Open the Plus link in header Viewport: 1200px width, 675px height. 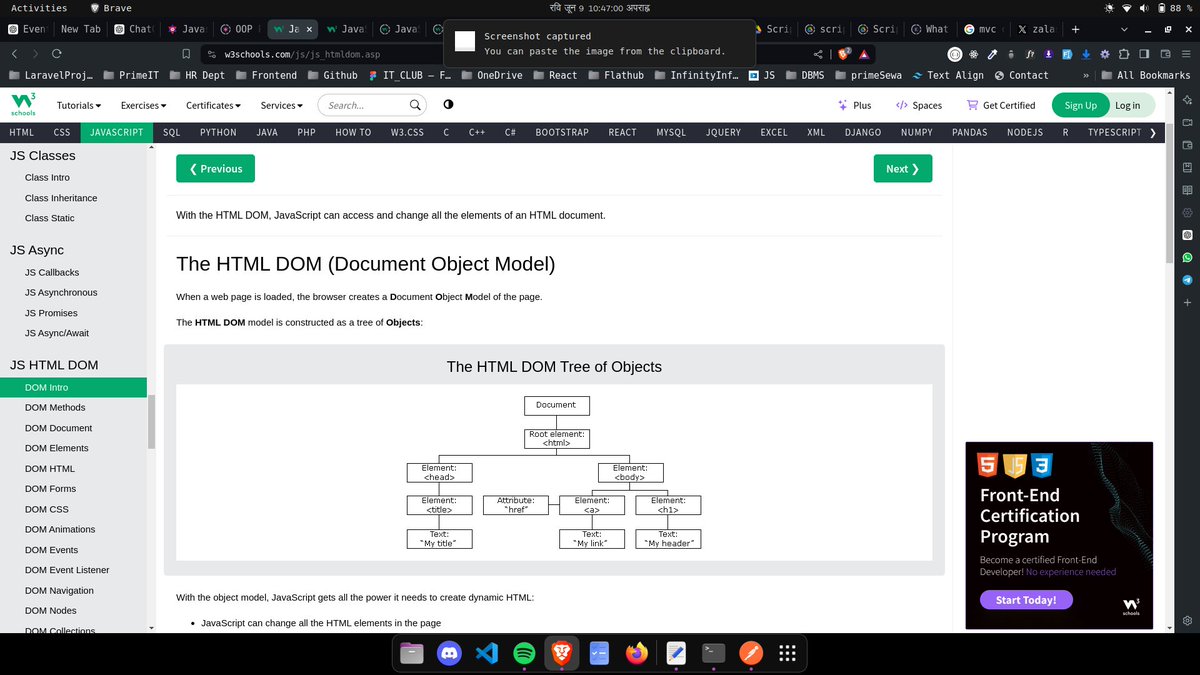854,105
